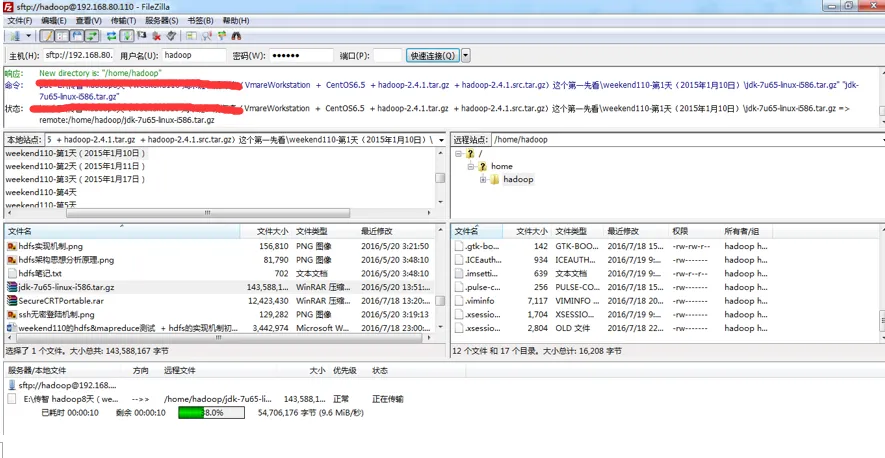Click the local tree scroll up arrow
The height and width of the screenshot is (458, 885).
[x=440, y=153]
